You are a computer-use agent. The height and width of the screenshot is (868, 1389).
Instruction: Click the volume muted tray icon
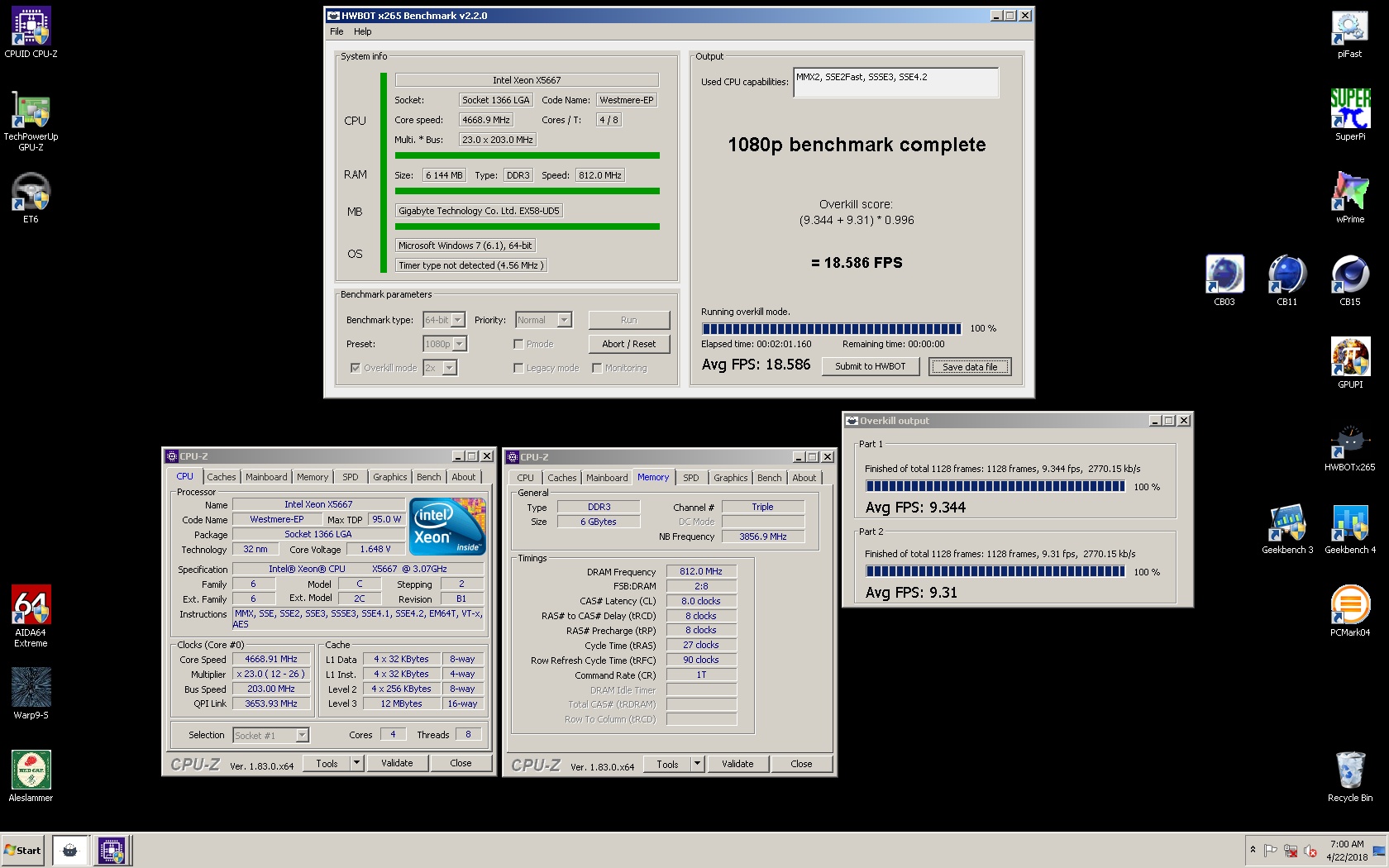(x=1310, y=851)
